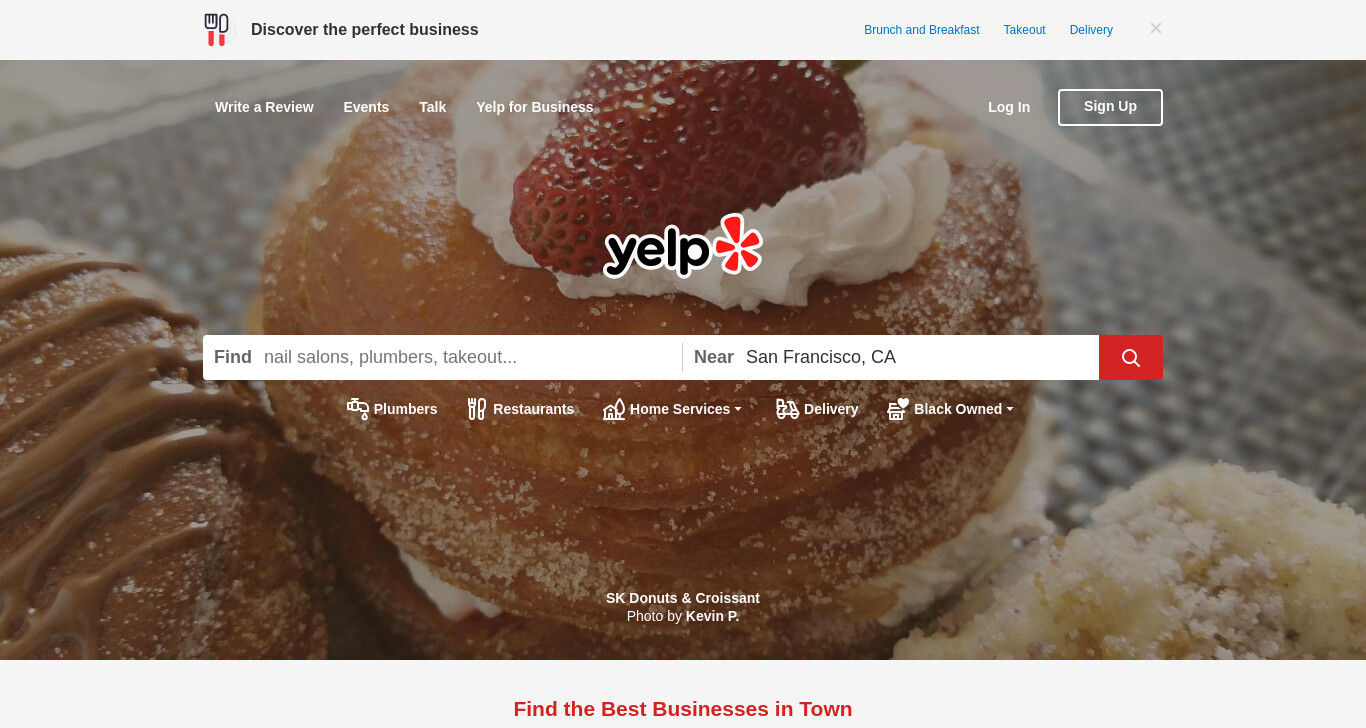Click the Log In link

pyautogui.click(x=1009, y=107)
